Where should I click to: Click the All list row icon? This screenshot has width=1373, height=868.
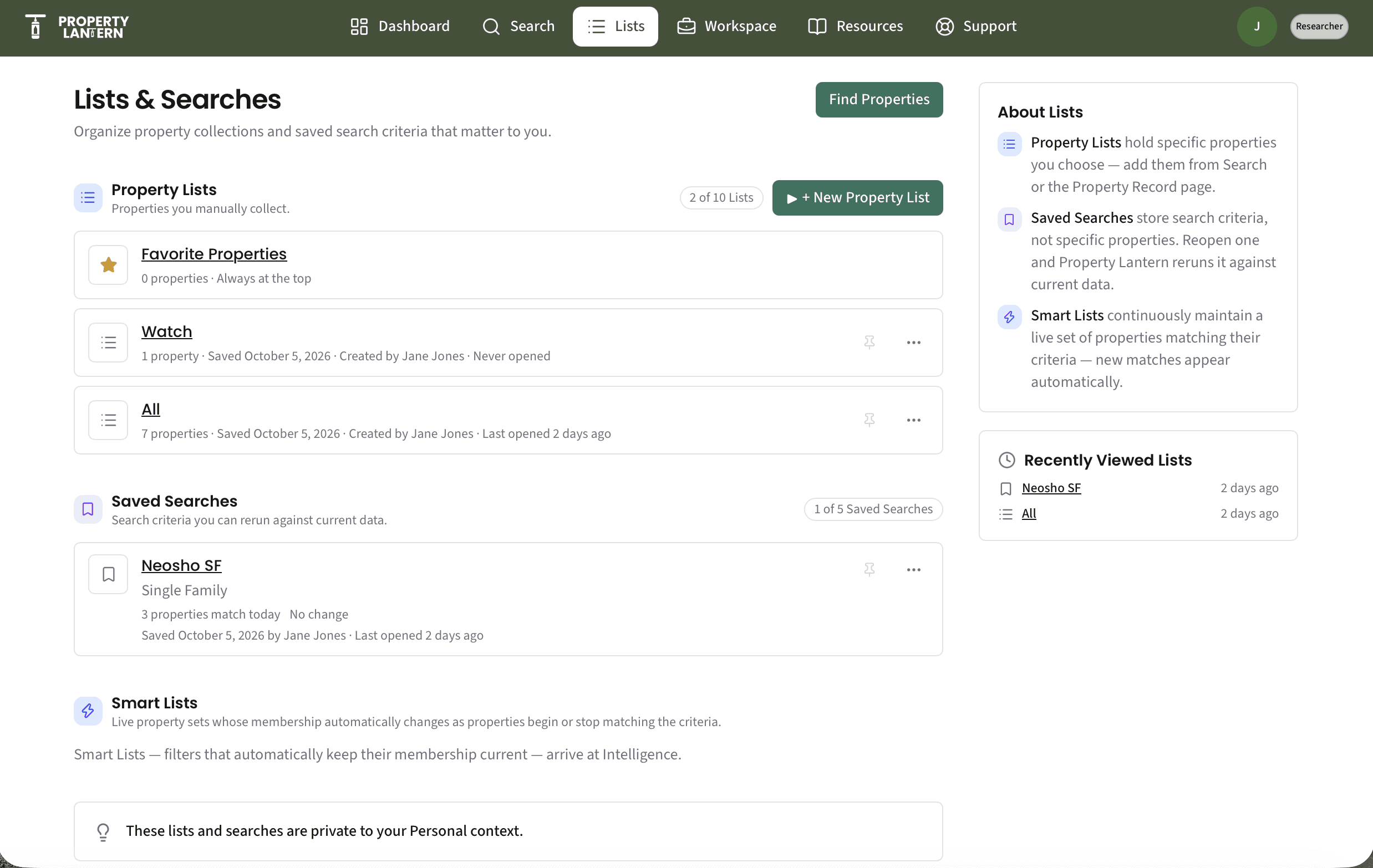click(108, 420)
